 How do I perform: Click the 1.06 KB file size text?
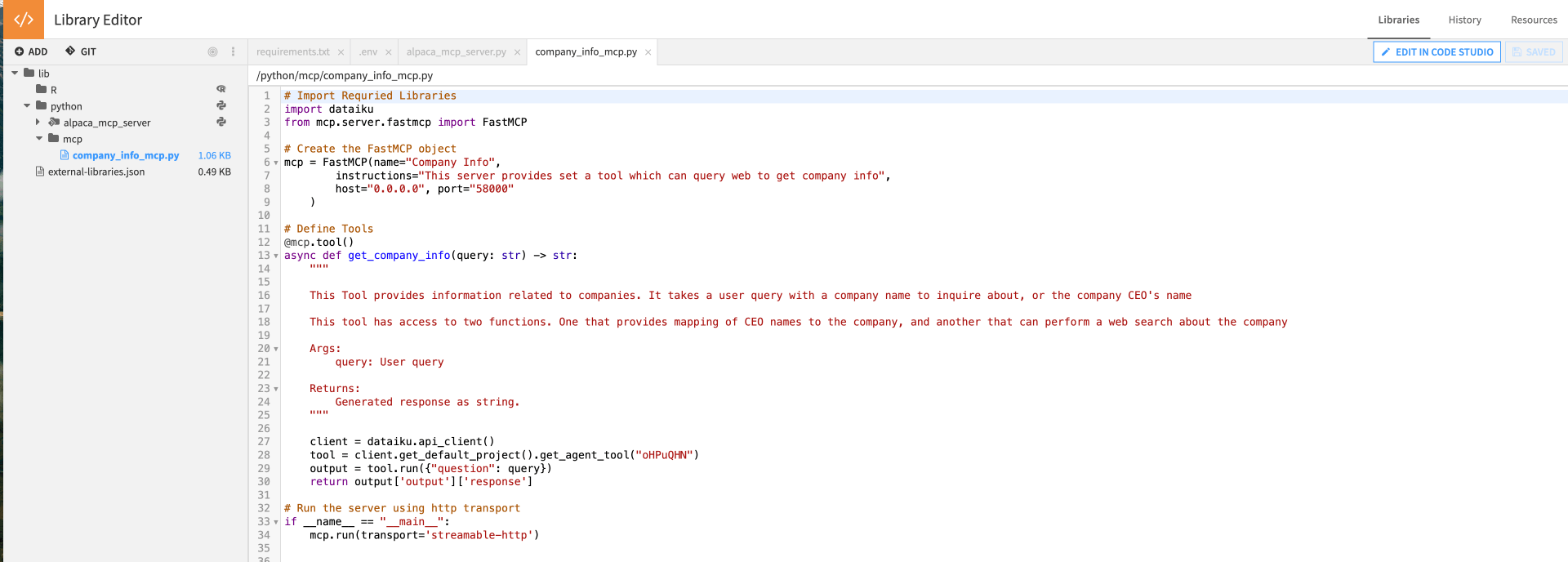[214, 155]
